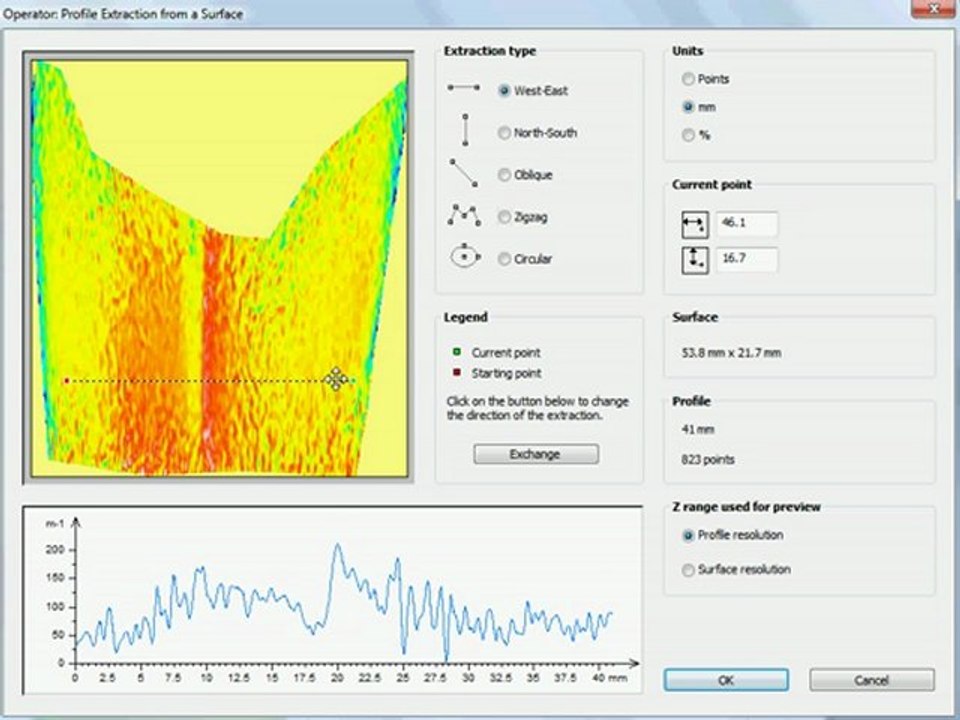Cancel the profile extraction dialog
Image resolution: width=960 pixels, height=720 pixels.
click(x=872, y=680)
